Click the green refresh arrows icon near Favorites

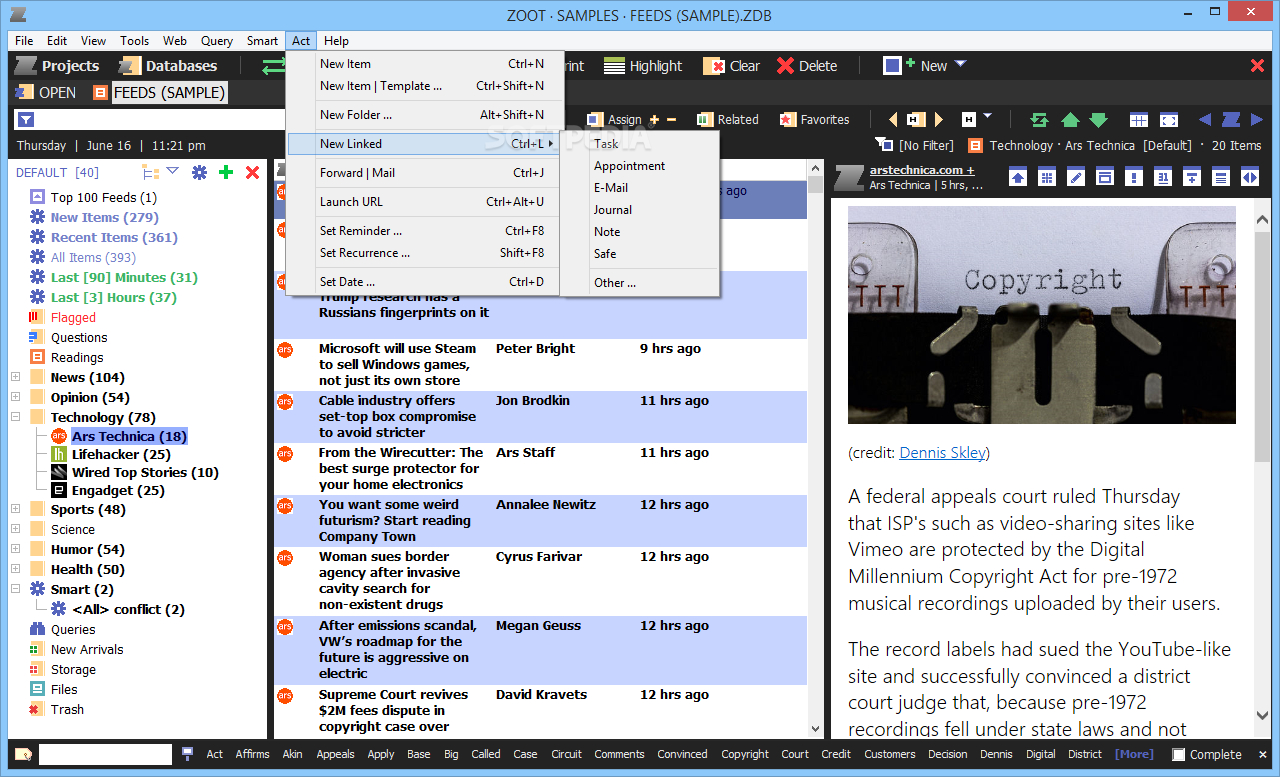click(1040, 120)
